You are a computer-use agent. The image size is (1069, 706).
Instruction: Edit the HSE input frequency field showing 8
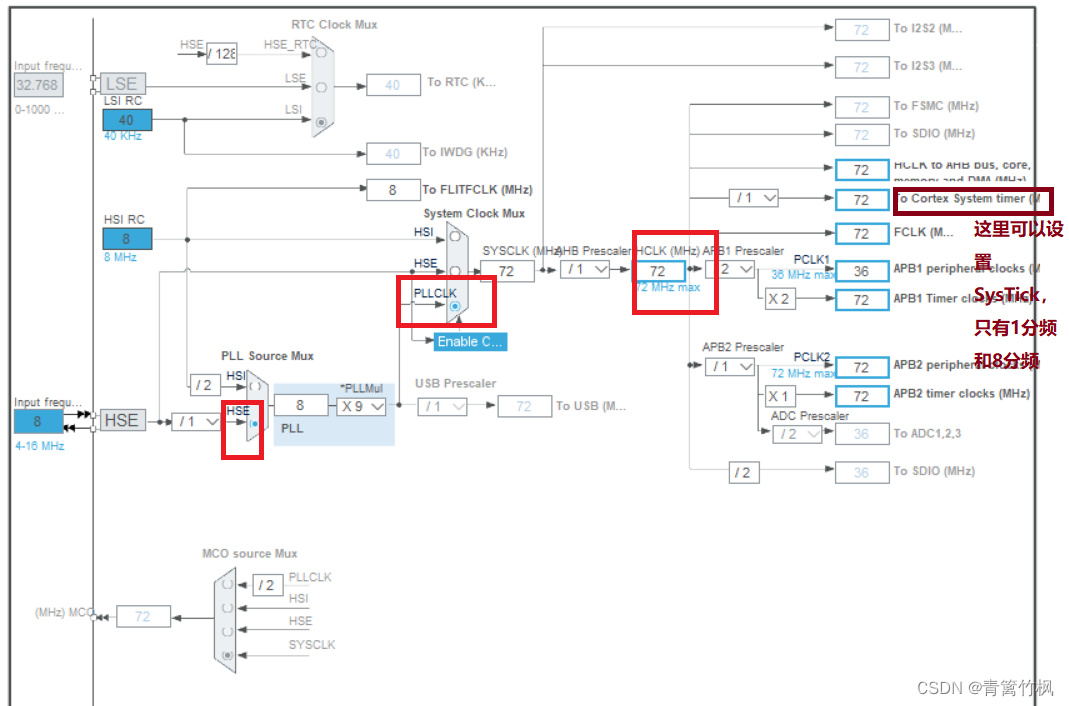pyautogui.click(x=37, y=421)
